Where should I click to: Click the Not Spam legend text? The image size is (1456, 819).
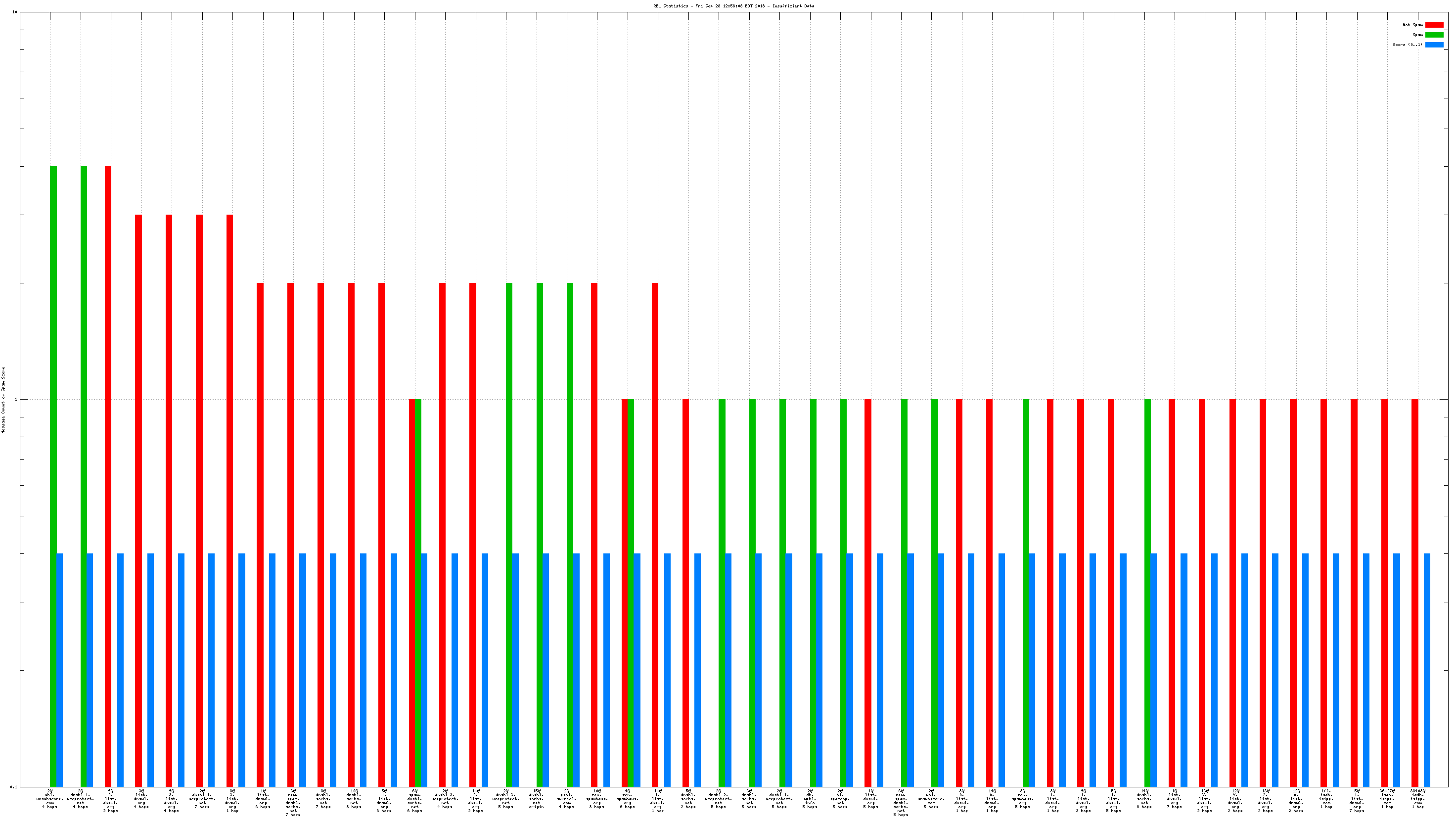coord(1412,25)
